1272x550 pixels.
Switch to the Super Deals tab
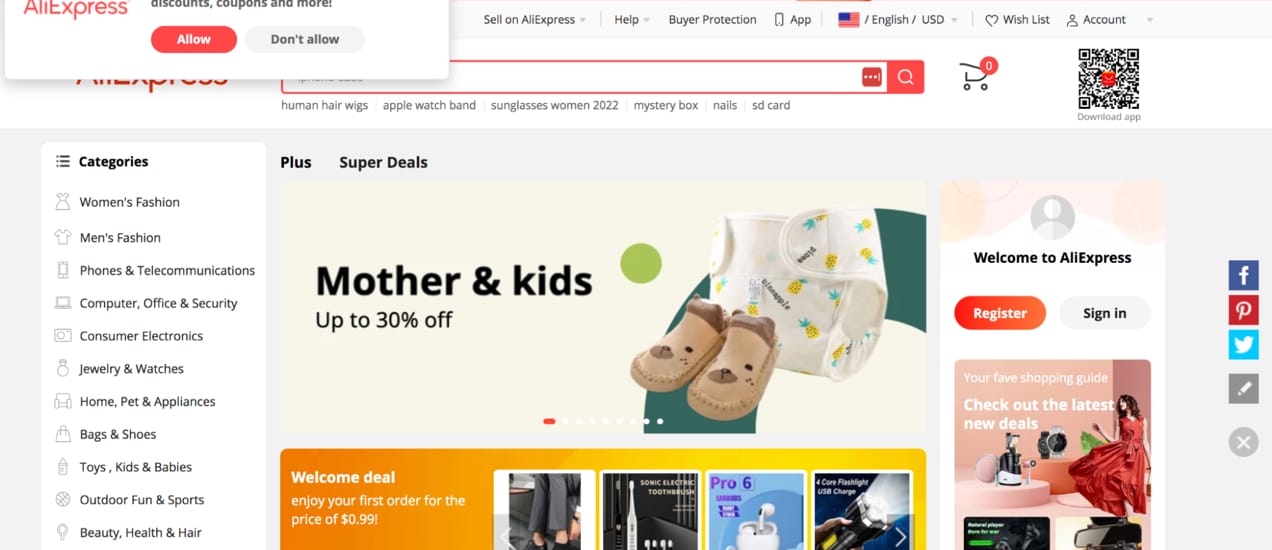[x=383, y=162]
